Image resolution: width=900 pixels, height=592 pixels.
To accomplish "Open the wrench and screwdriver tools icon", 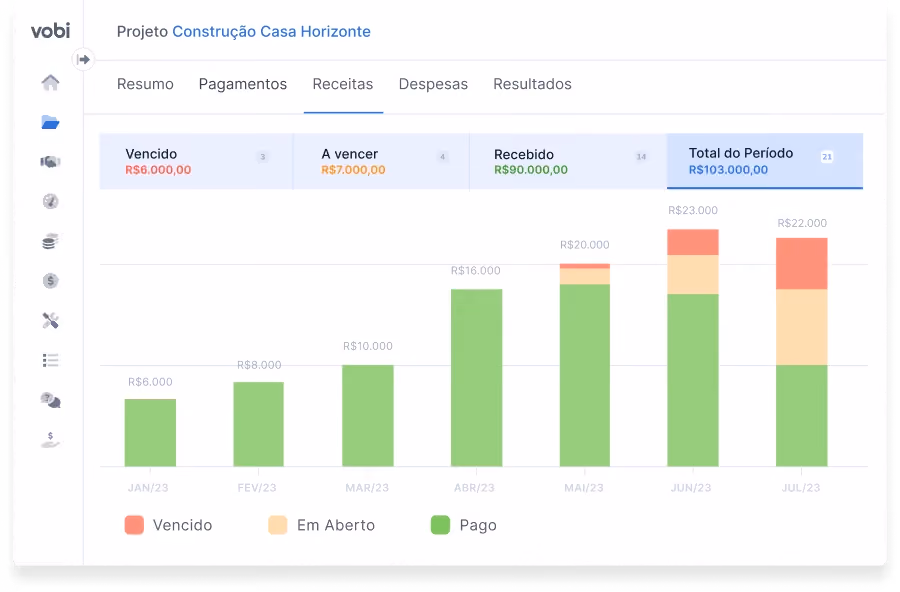I will [51, 320].
